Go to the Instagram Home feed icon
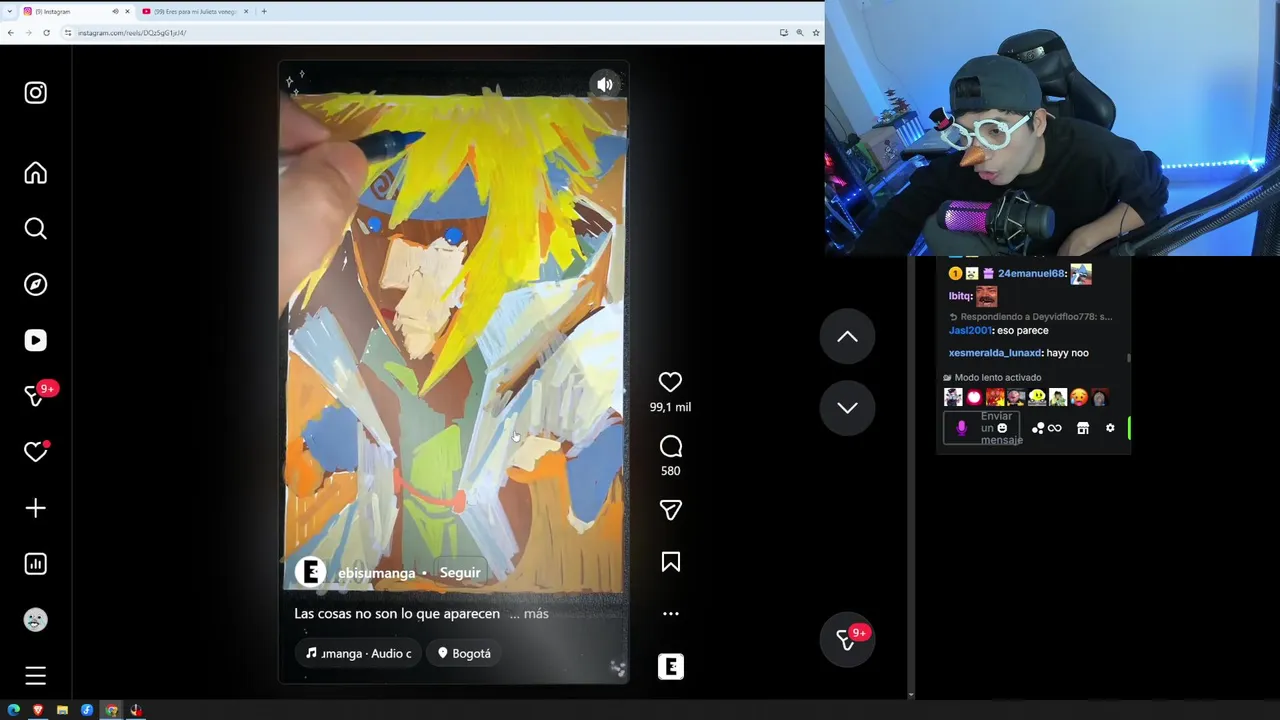 click(35, 173)
